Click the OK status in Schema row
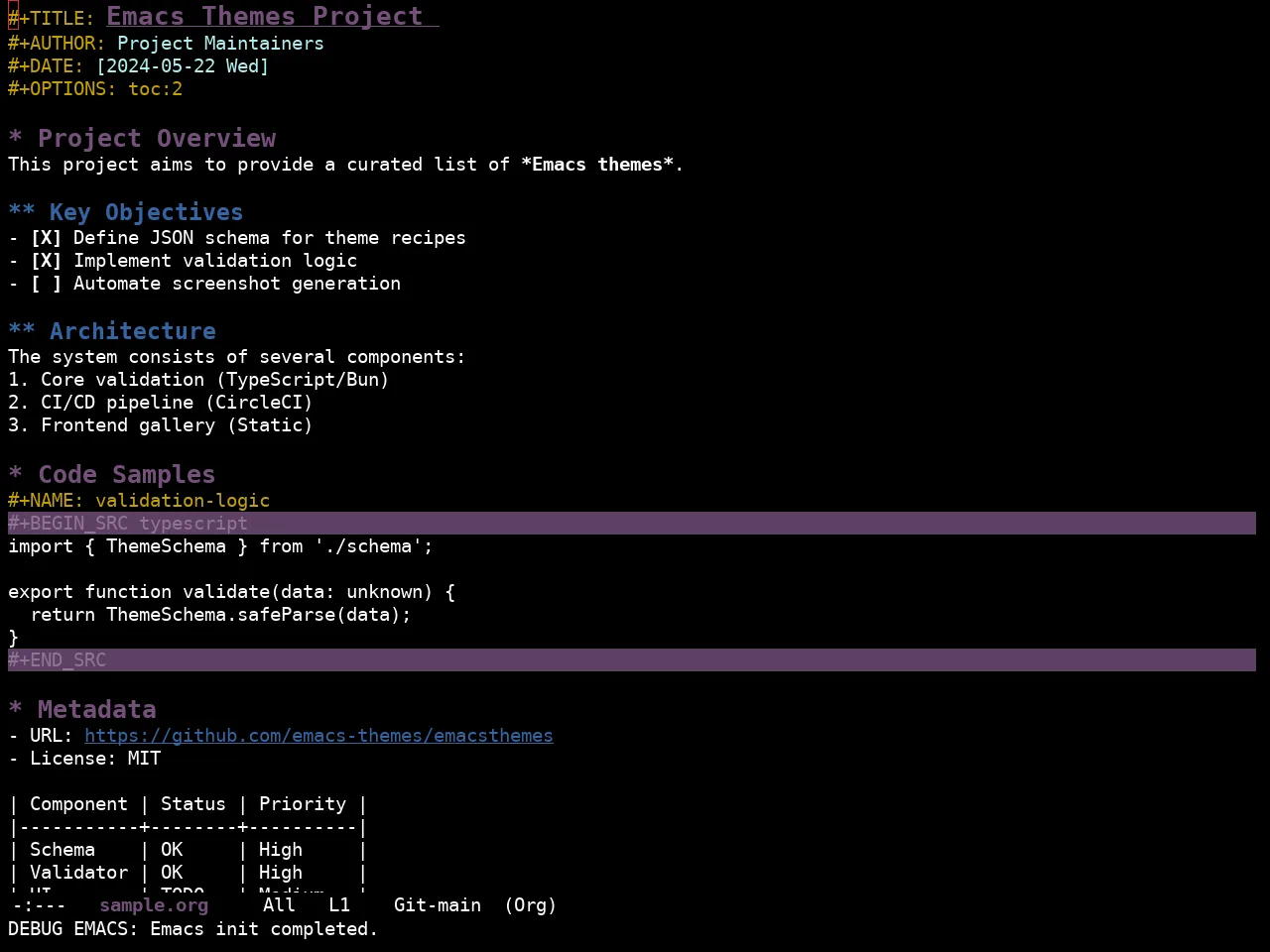 (172, 850)
